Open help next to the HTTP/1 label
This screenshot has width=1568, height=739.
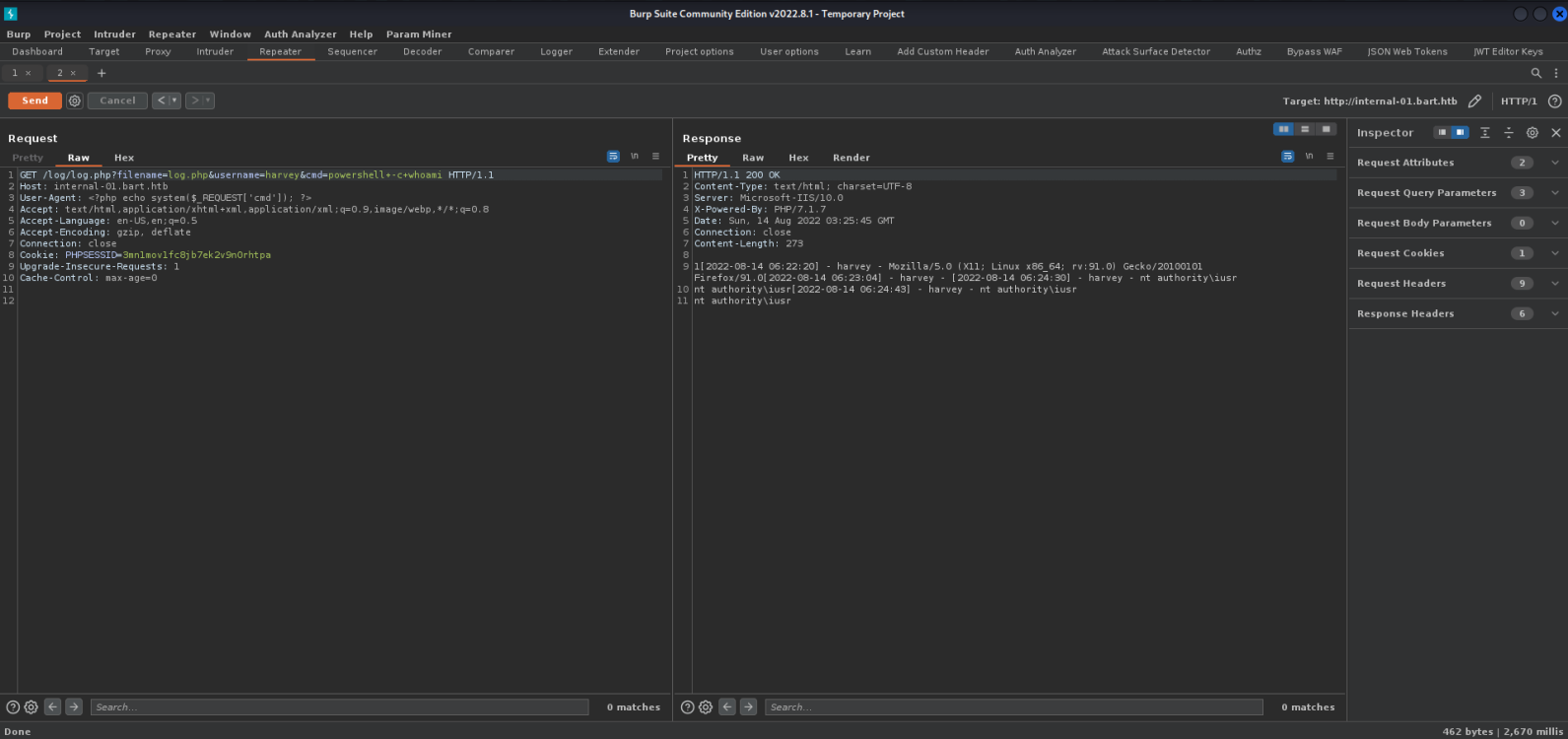1554,101
